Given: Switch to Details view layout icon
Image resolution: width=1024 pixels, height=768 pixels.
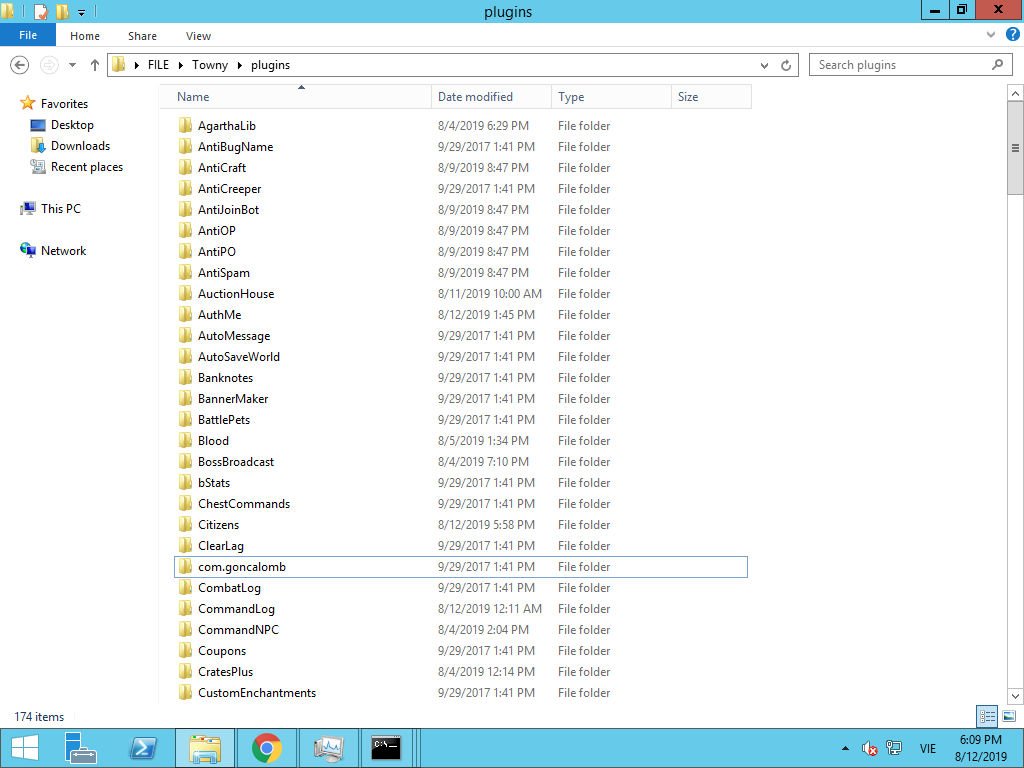Looking at the screenshot, I should tap(987, 716).
